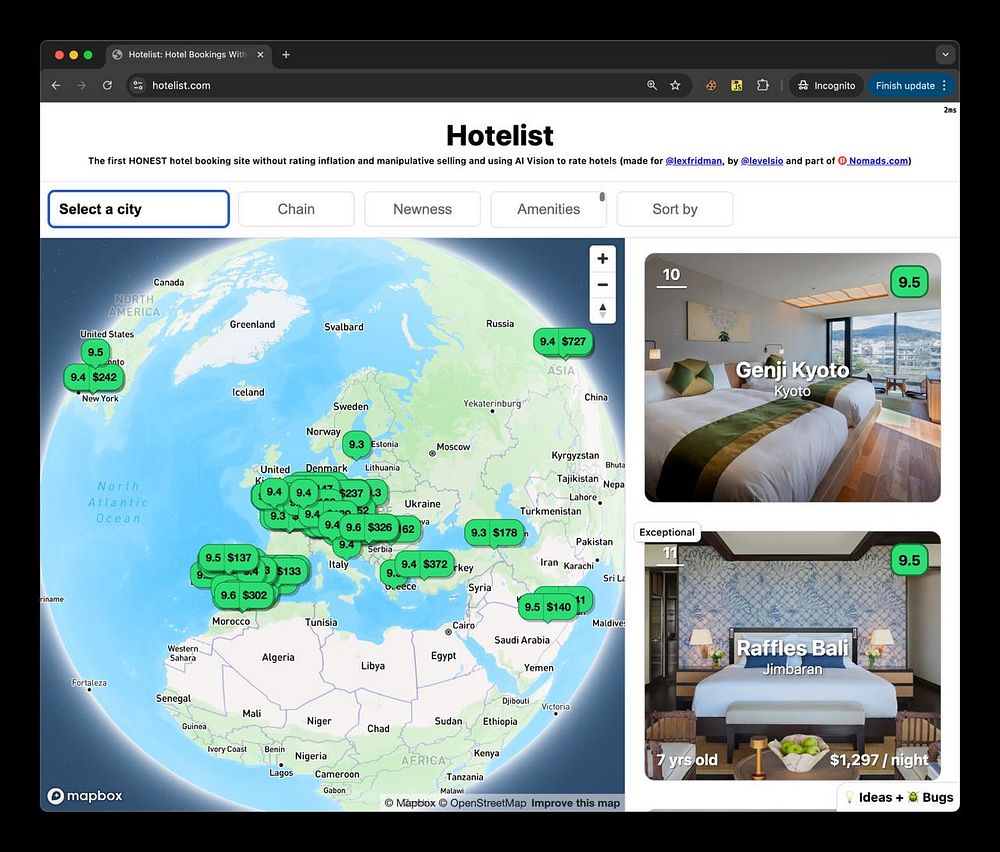The height and width of the screenshot is (852, 1000).
Task: Click the Hotelist title heading
Action: coord(499,135)
